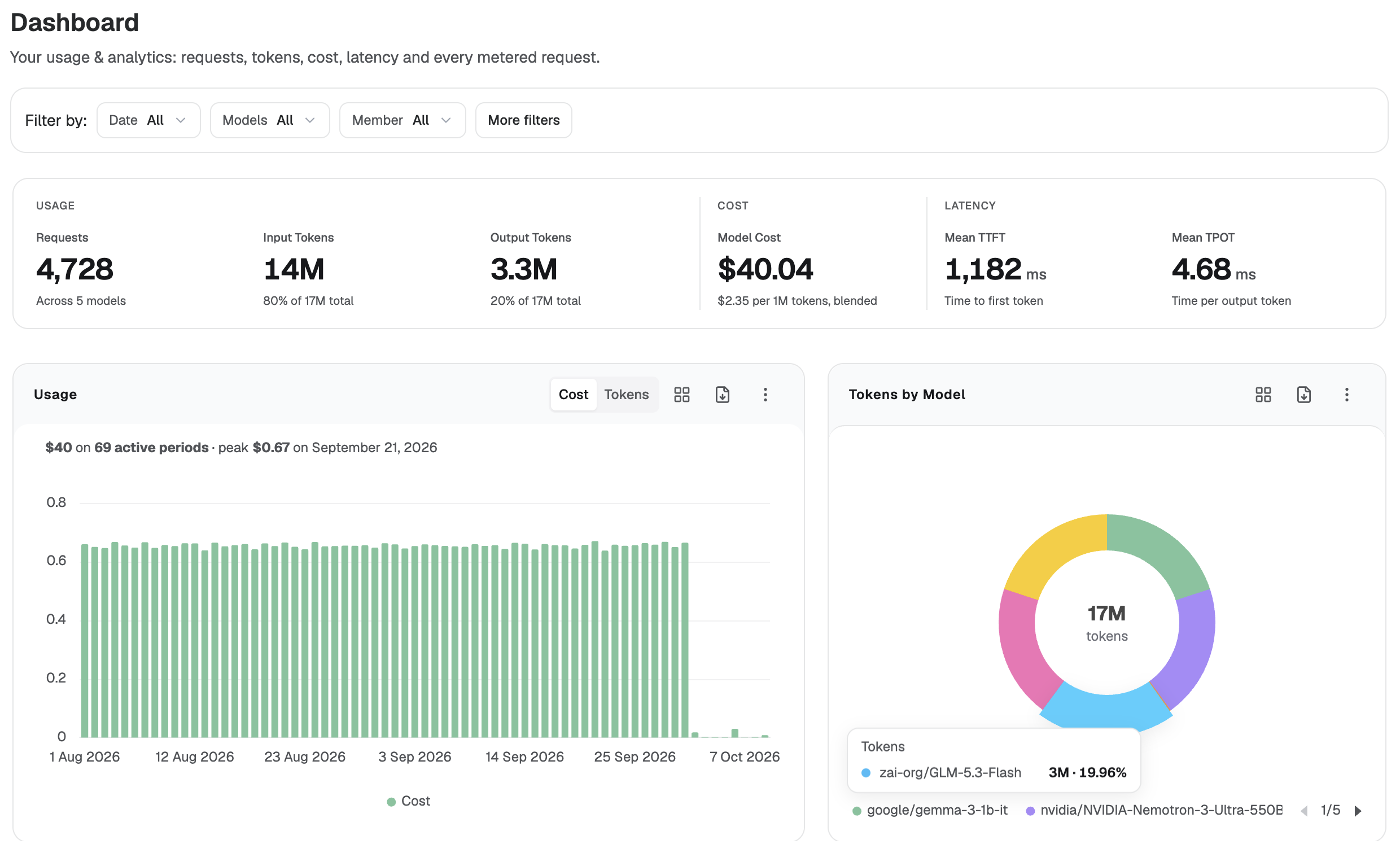The height and width of the screenshot is (866, 1400).
Task: Click the 4,728 Requests value
Action: coord(75,269)
